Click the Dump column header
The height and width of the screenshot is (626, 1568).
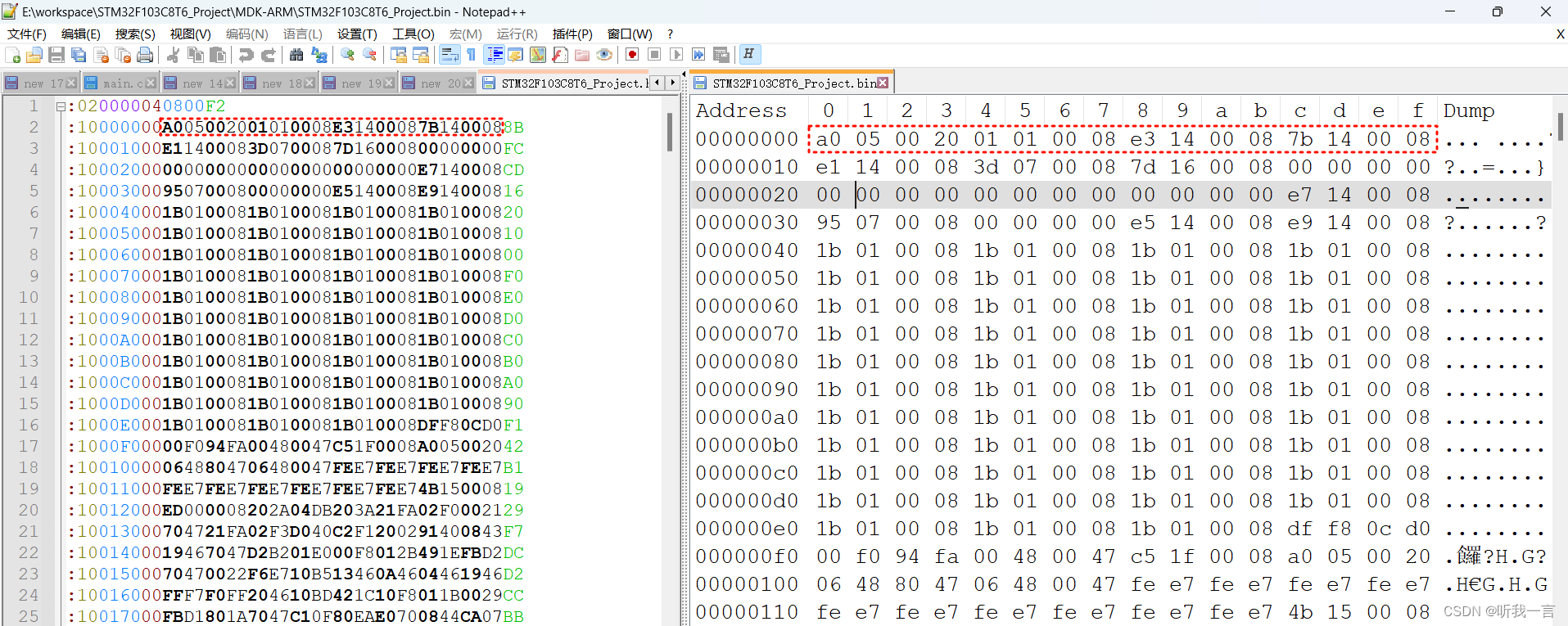1469,110
